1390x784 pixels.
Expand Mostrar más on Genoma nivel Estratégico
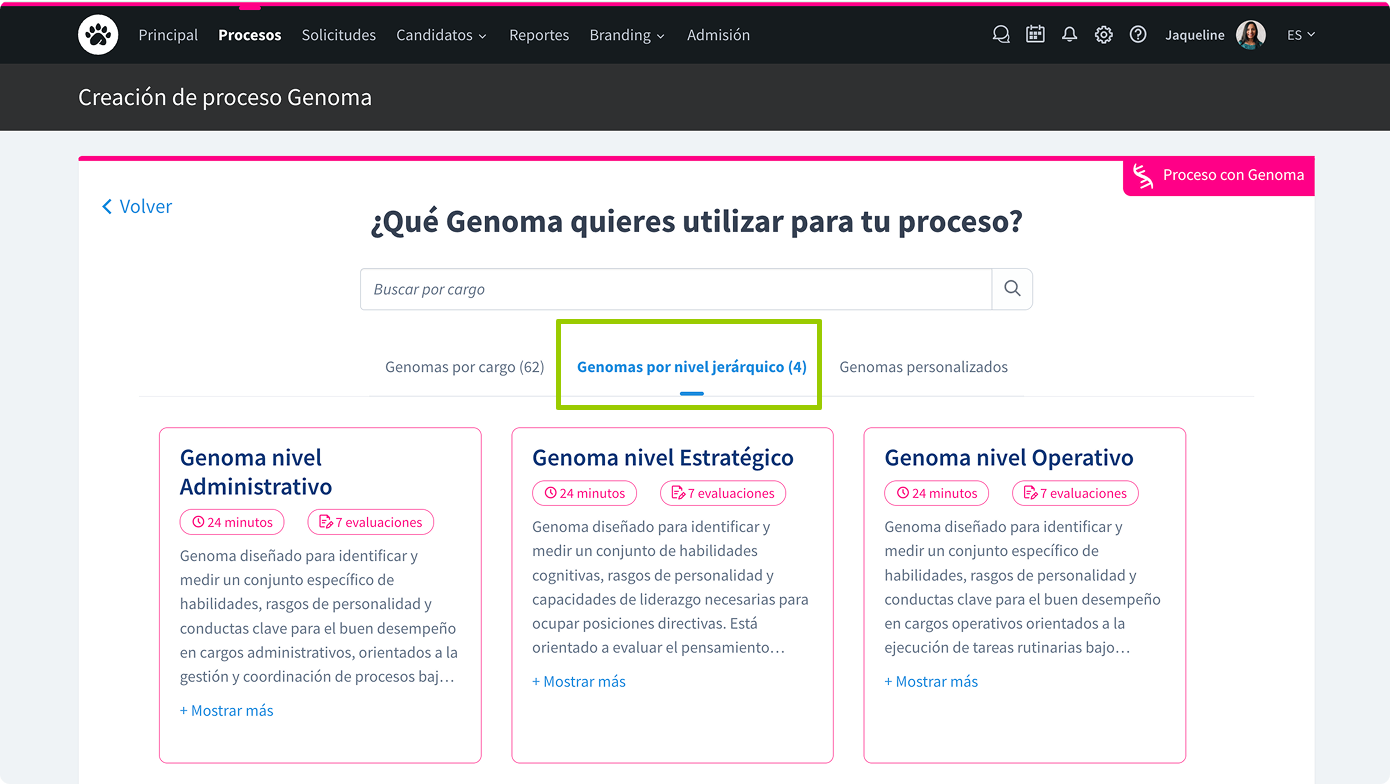pyautogui.click(x=579, y=681)
